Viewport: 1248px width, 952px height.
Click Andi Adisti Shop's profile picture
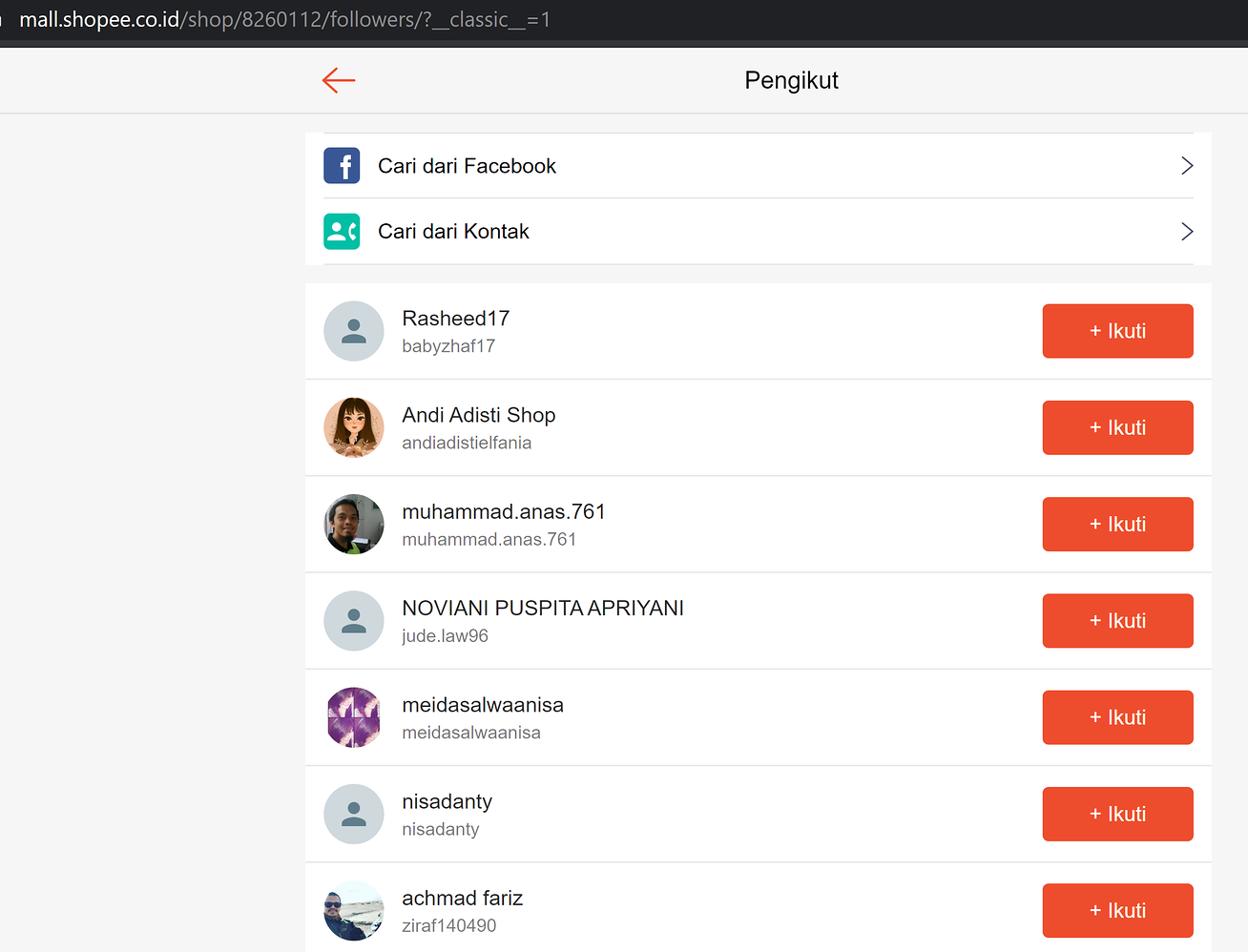pos(354,427)
